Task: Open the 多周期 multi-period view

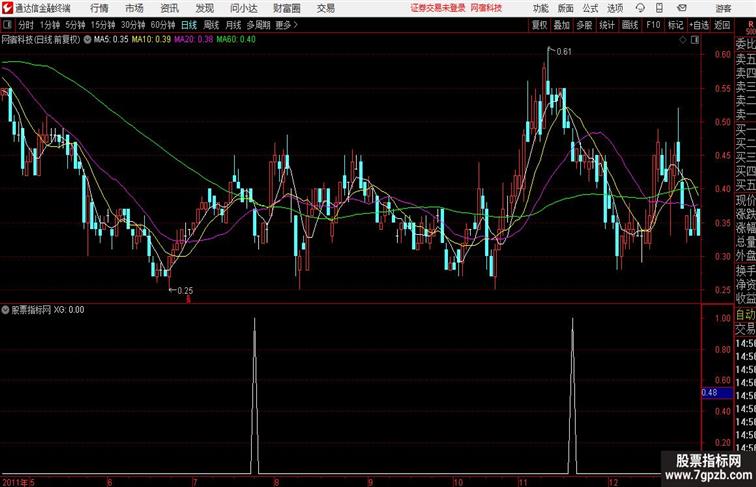Action: [258, 25]
